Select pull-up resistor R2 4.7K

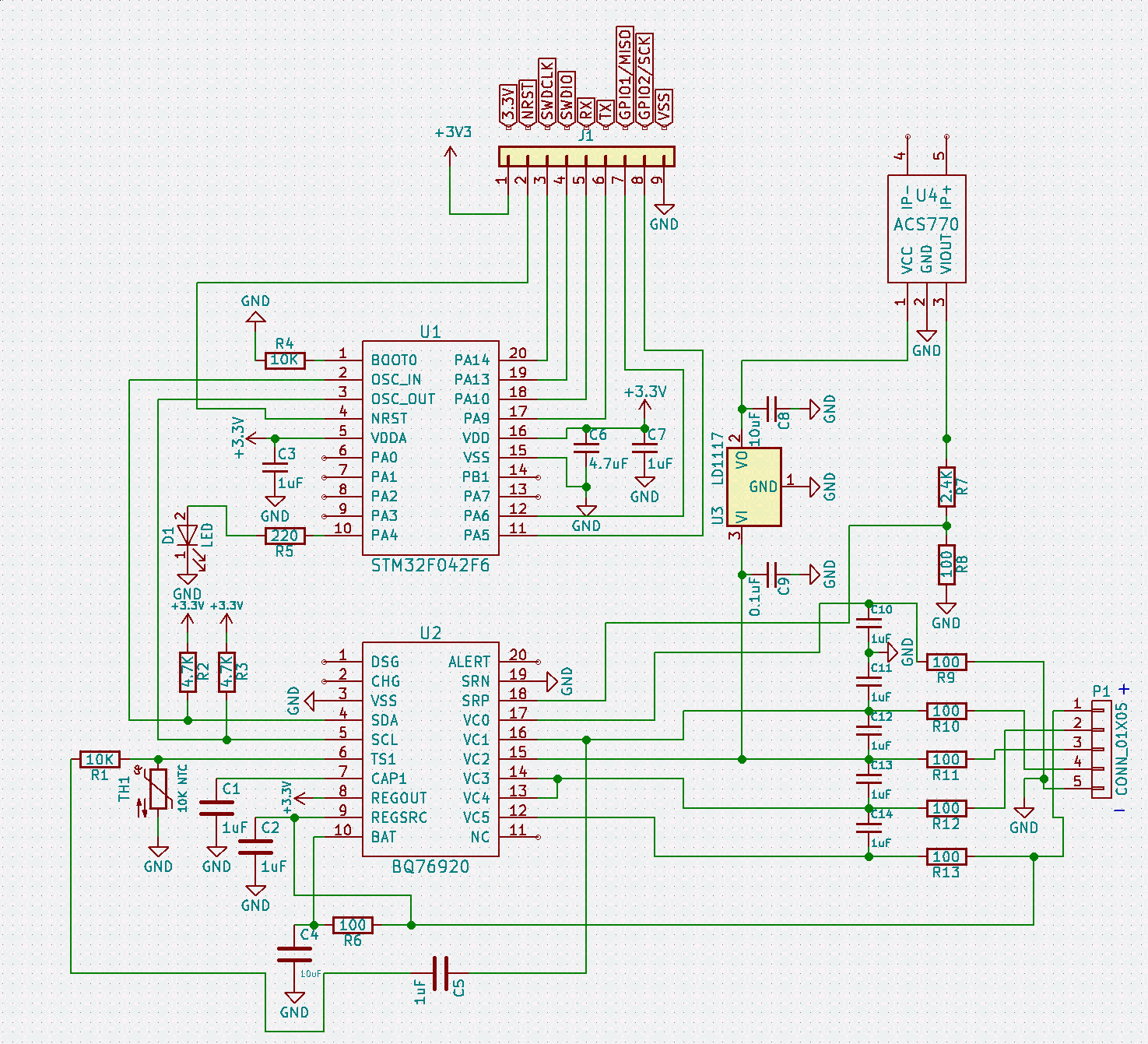coord(188,672)
